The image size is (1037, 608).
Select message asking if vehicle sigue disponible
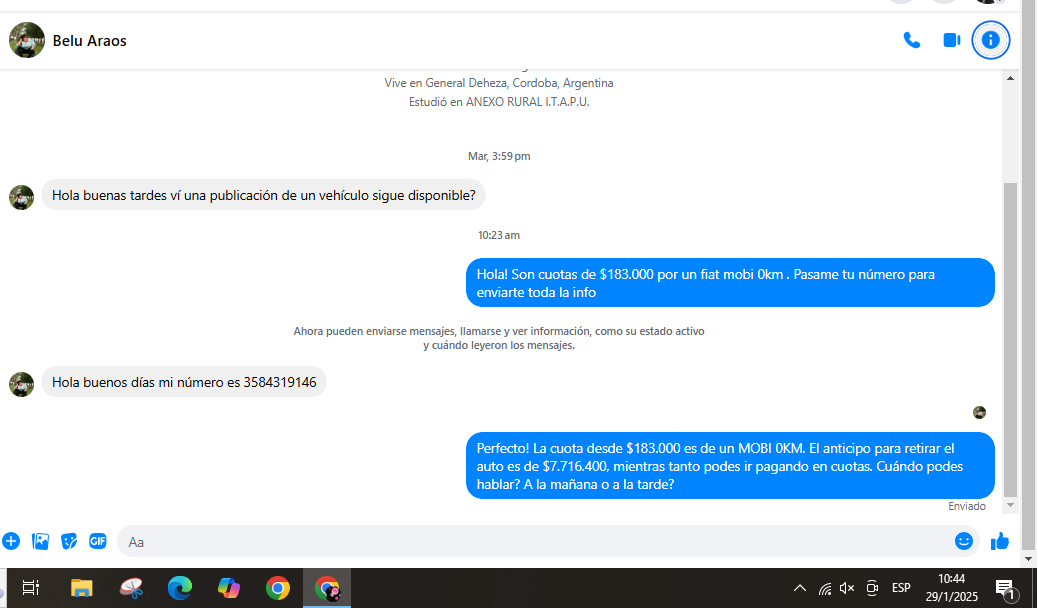(263, 195)
